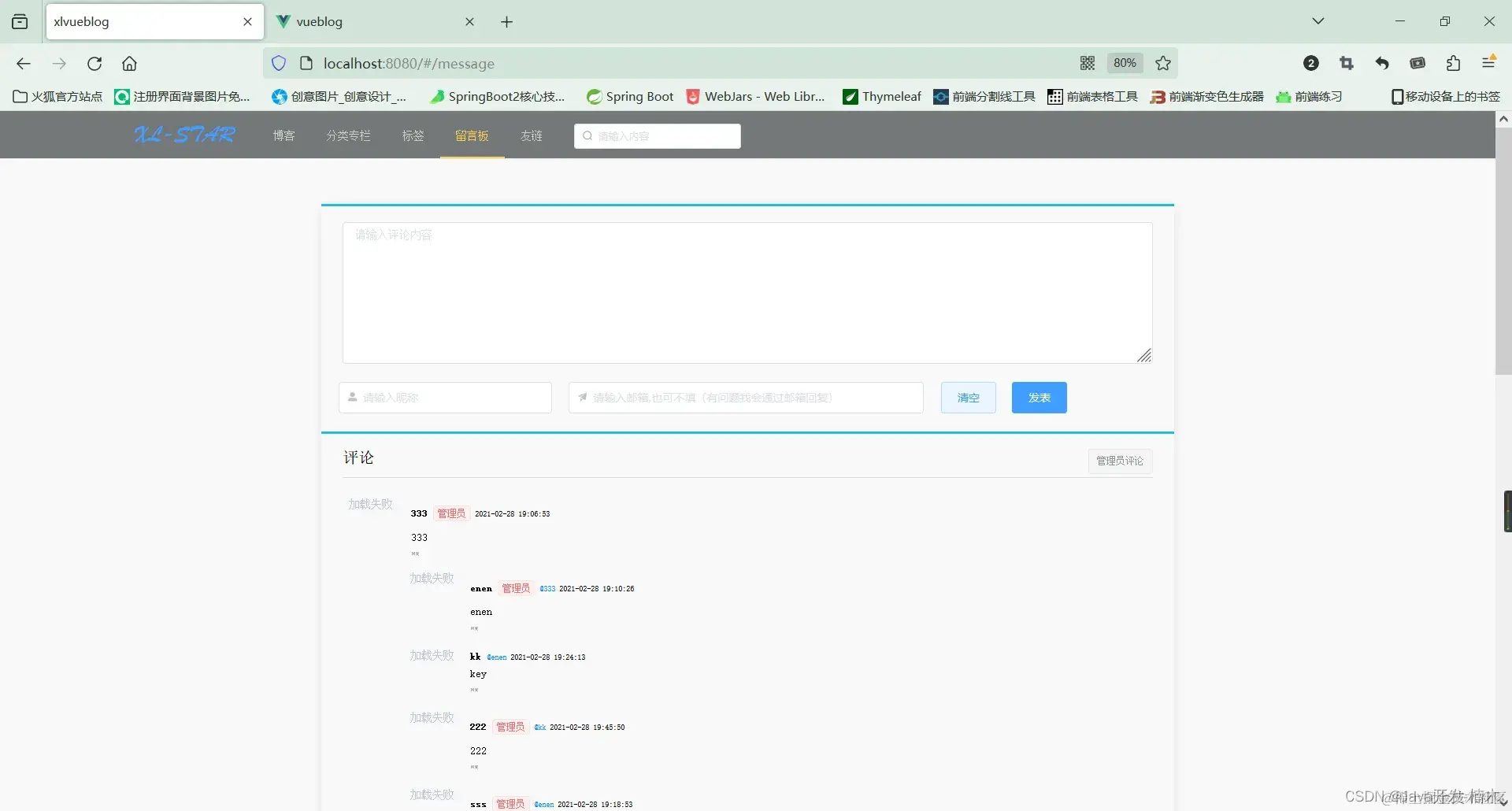Screen dimensions: 1512x811
Task: Select the 留言板 nav menu item
Action: 472,135
